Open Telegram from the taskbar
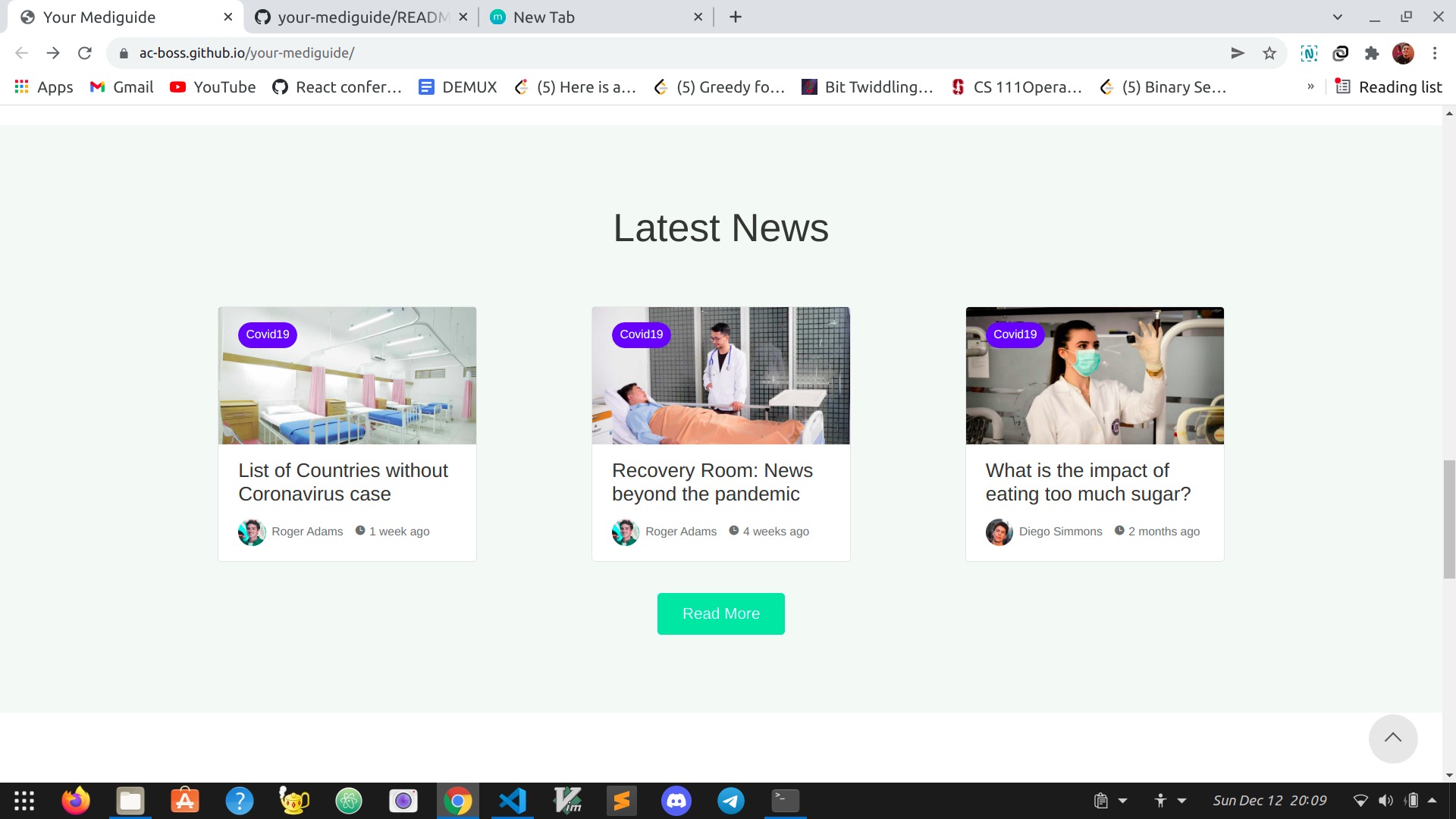 pyautogui.click(x=730, y=801)
